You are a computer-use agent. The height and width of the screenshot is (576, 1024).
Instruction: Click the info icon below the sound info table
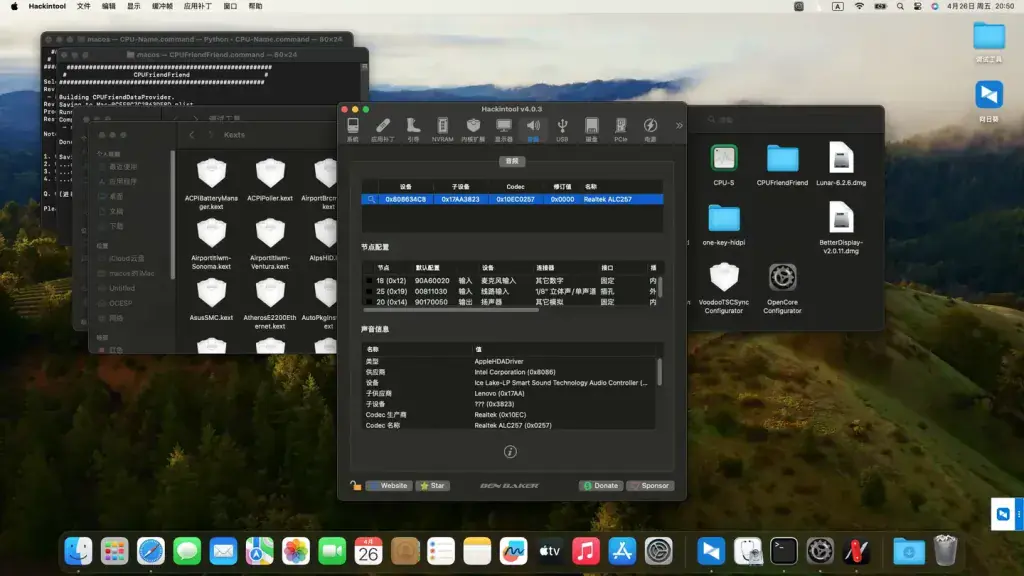[x=510, y=452]
